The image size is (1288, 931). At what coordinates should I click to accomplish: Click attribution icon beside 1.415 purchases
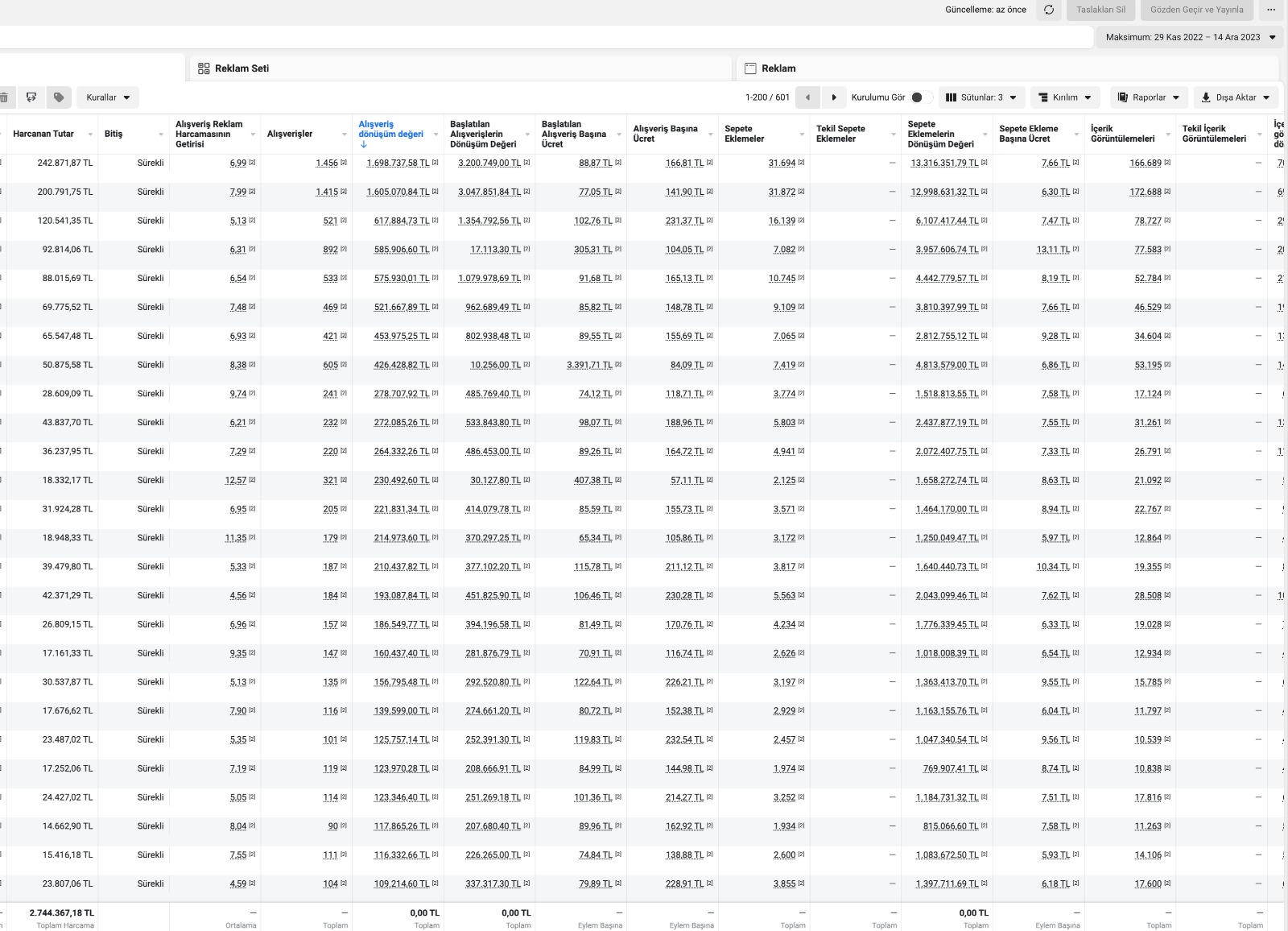[344, 192]
